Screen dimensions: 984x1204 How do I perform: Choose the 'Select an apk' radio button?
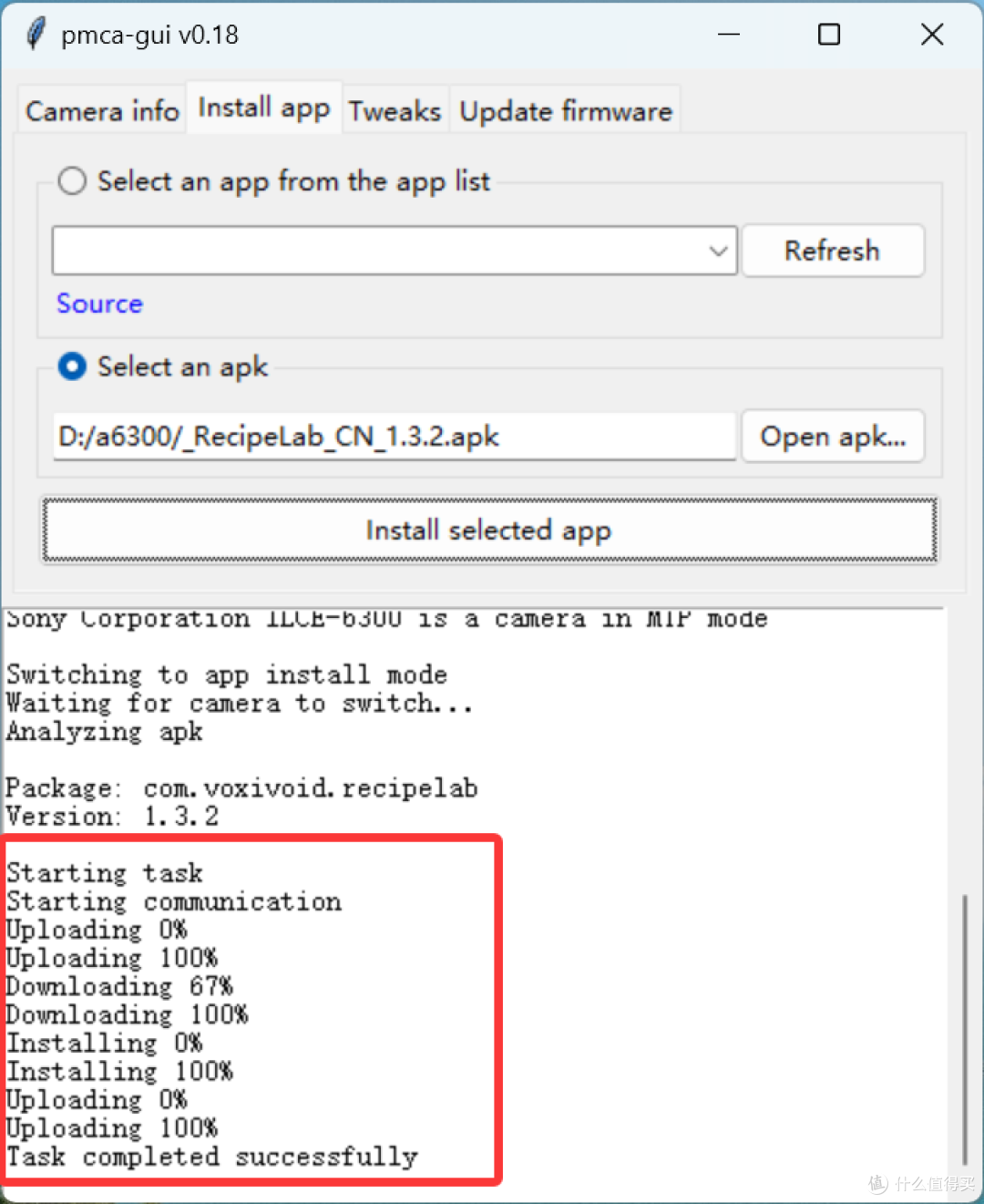[x=72, y=366]
